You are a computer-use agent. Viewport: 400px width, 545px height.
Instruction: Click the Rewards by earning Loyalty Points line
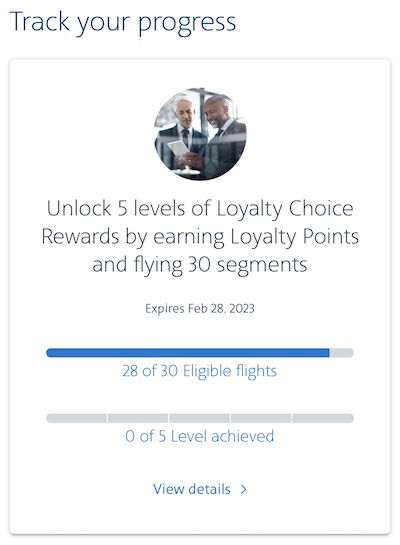[200, 237]
